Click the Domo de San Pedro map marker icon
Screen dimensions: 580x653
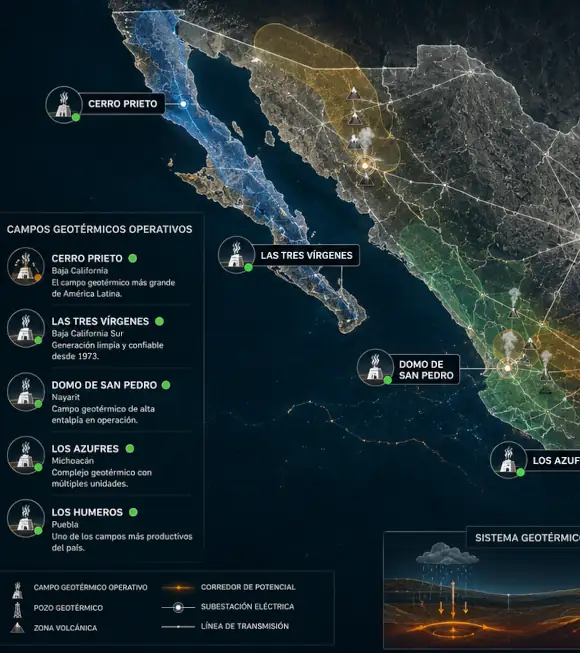pyautogui.click(x=375, y=367)
